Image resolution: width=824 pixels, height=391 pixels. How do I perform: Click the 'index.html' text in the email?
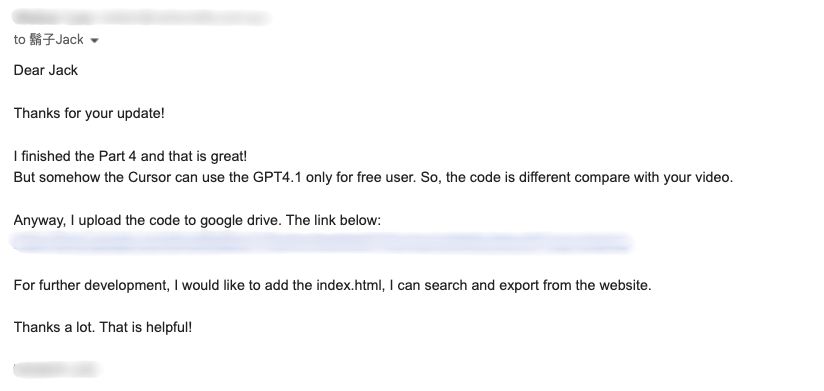pyautogui.click(x=349, y=285)
